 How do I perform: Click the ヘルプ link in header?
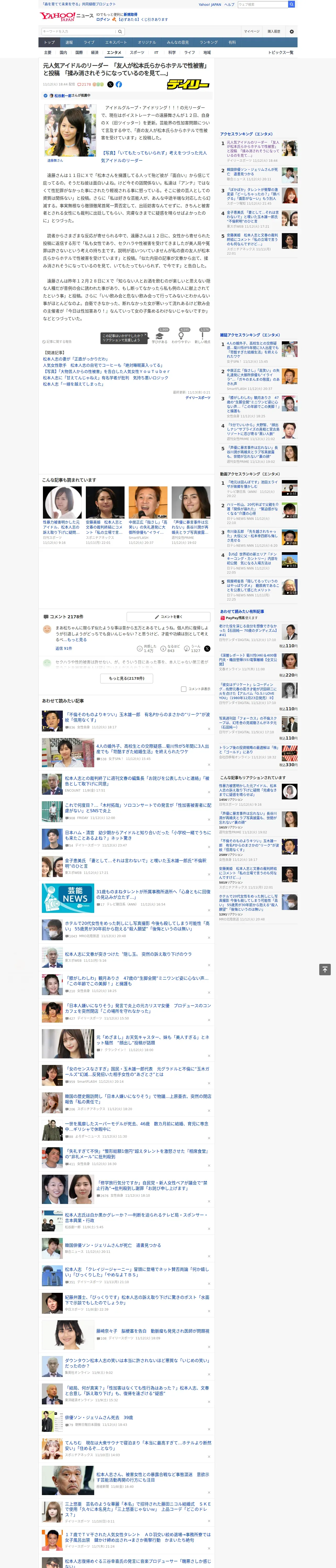[x=229, y=4]
